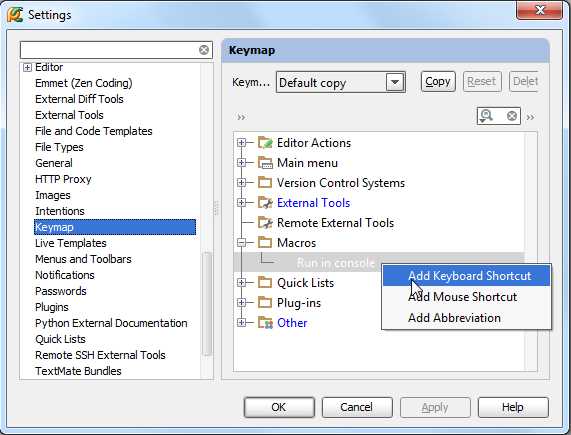Image resolution: width=571 pixels, height=435 pixels.
Task: Clear the settings search field icon
Action: click(x=204, y=50)
